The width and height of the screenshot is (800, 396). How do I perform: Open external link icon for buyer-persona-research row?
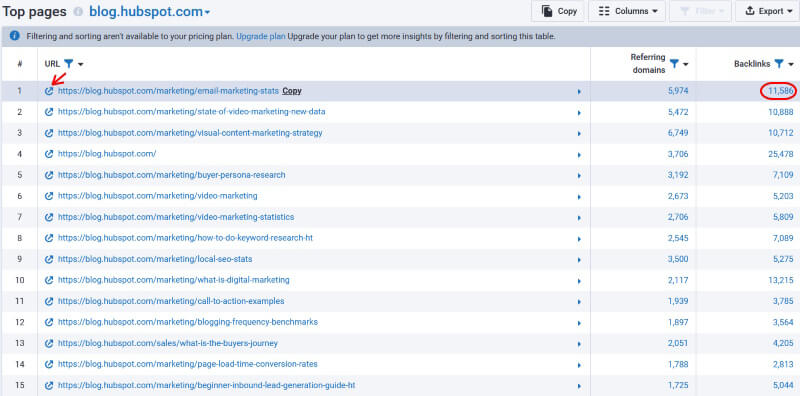(x=49, y=175)
